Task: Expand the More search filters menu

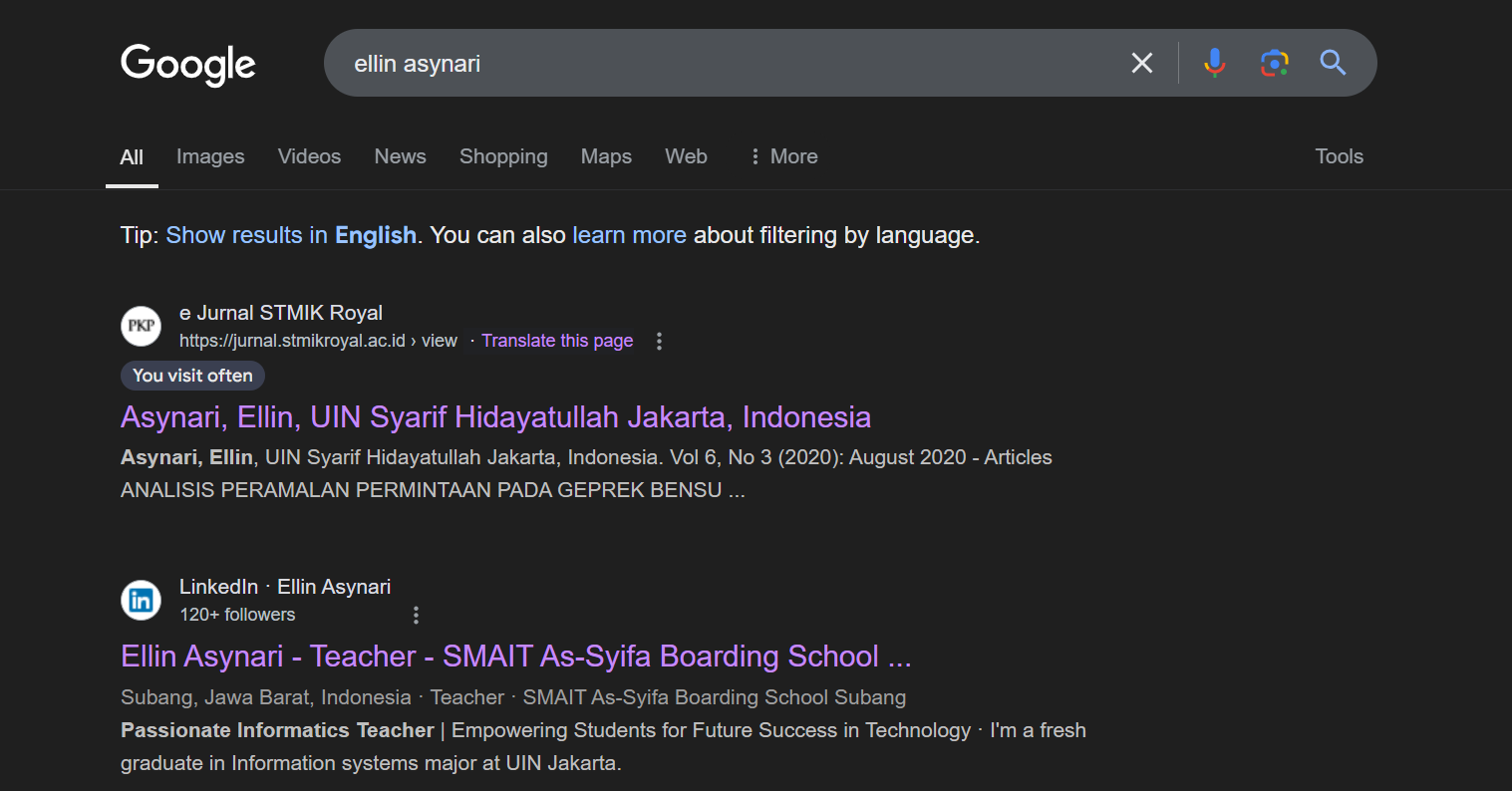Action: [783, 156]
